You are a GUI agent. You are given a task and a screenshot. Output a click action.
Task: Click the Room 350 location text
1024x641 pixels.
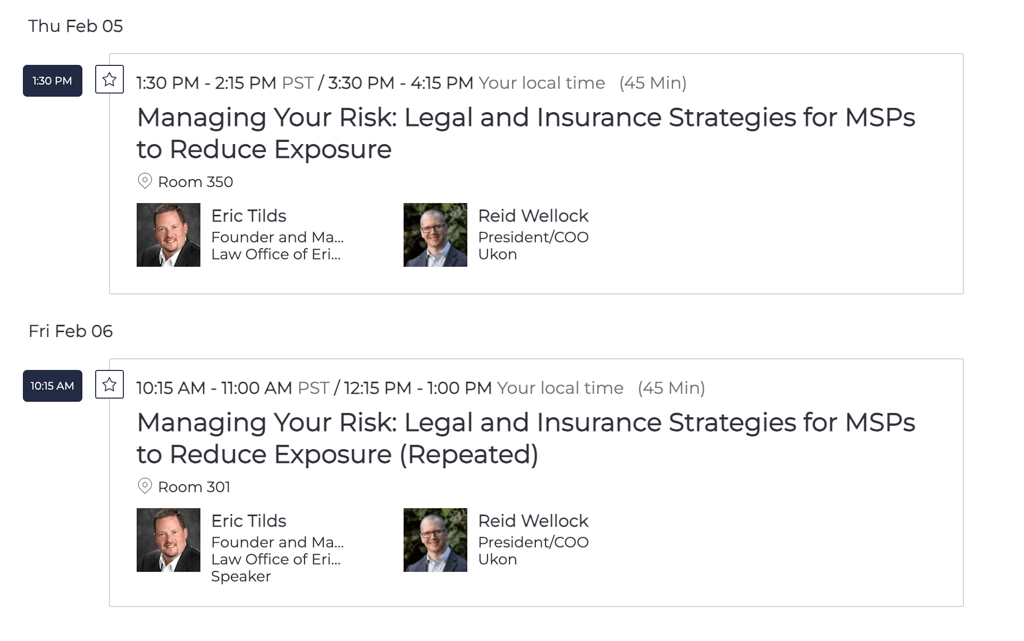(x=195, y=182)
